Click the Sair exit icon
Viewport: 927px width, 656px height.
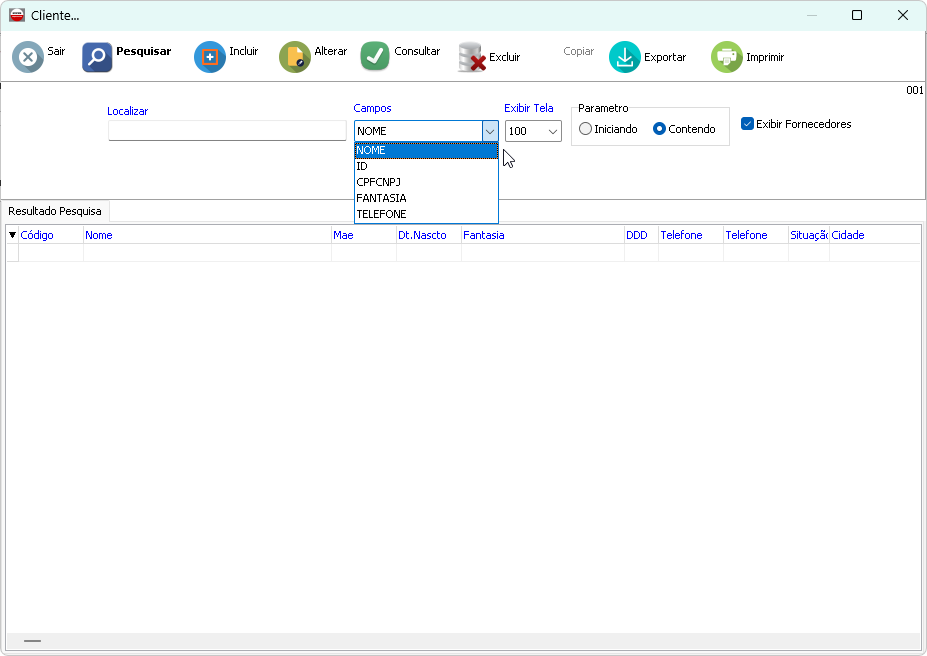tap(28, 57)
